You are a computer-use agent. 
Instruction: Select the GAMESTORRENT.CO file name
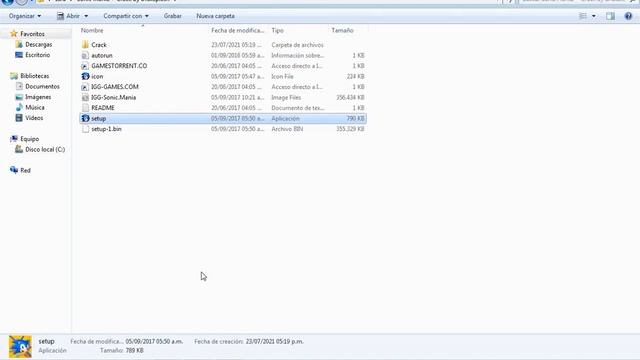(x=119, y=66)
